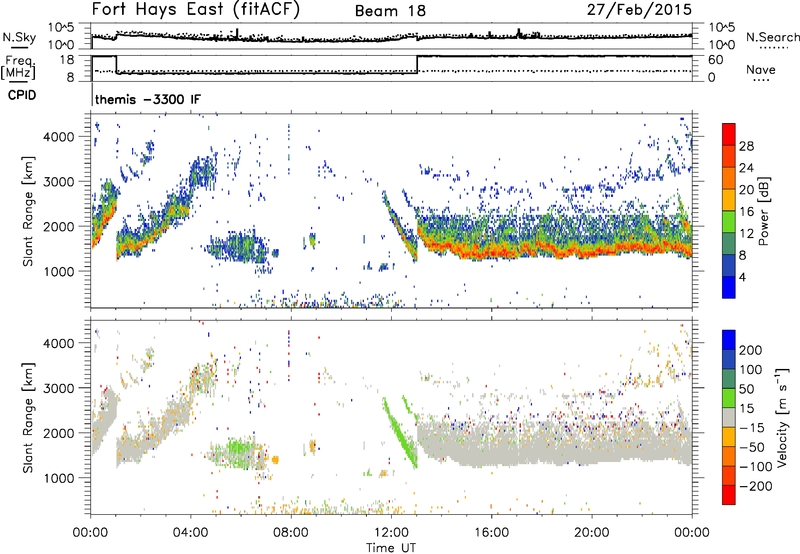
Task: Pick the bright blue bottom Power colorbar segment
Action: pos(729,287)
